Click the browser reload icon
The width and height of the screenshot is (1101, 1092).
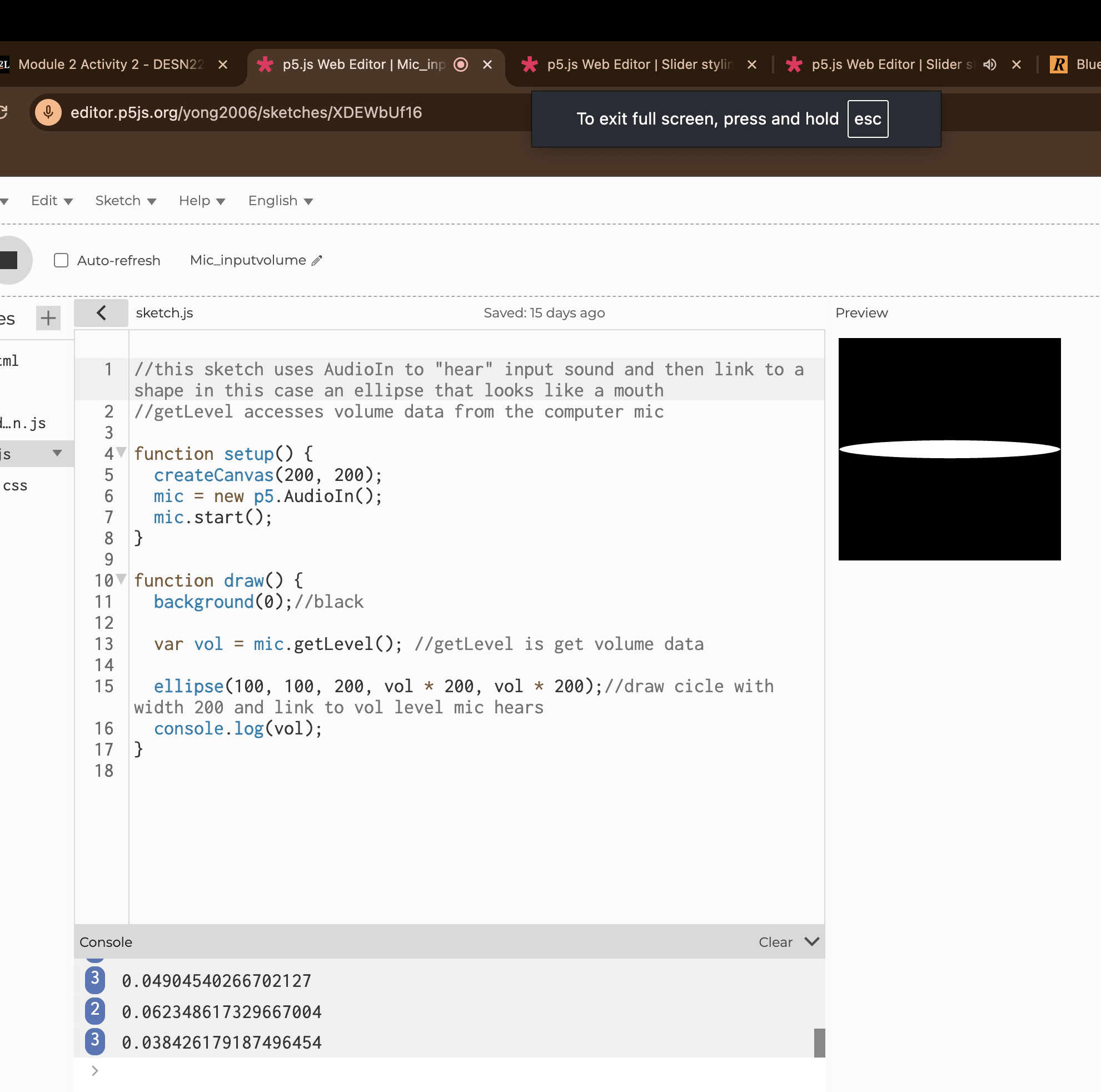[3, 112]
